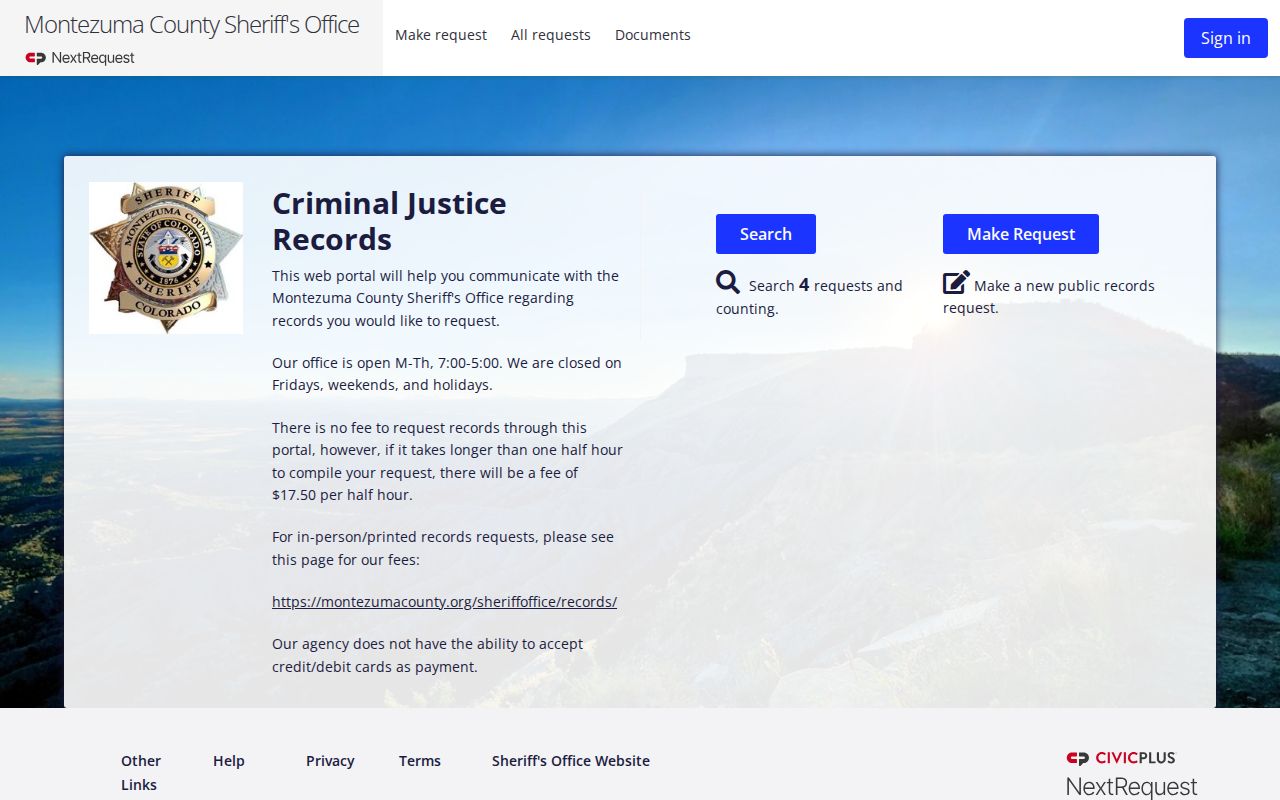Click the blue Search button
The height and width of the screenshot is (800, 1280).
tap(766, 234)
